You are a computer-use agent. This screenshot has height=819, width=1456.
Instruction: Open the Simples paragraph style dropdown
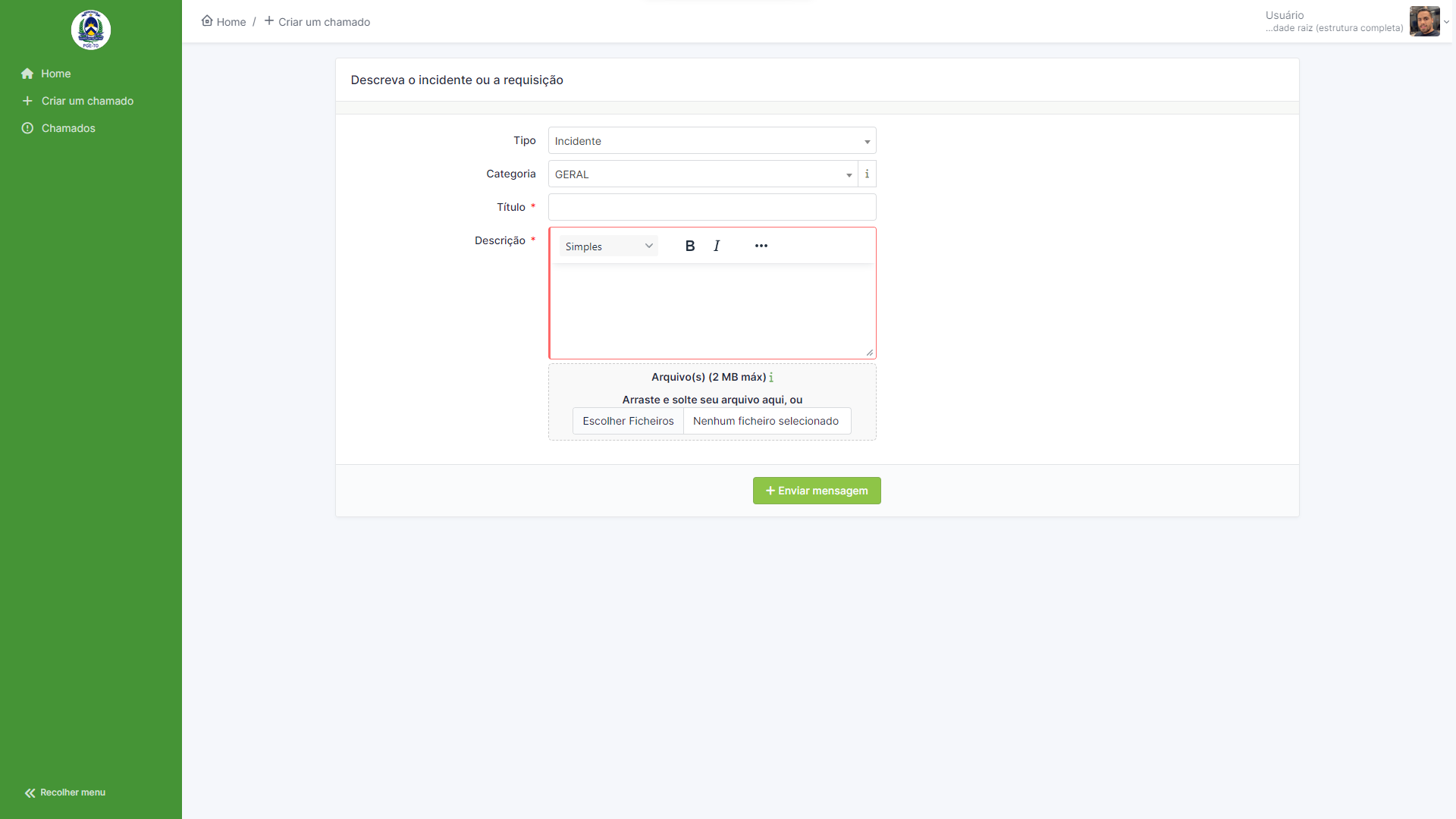tap(608, 246)
